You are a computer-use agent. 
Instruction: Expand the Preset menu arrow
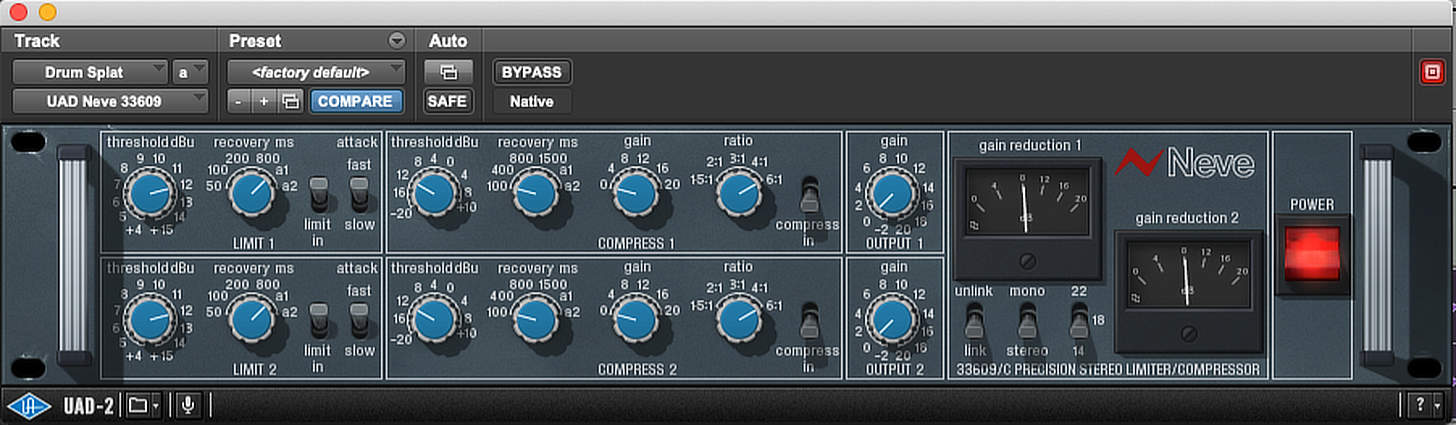tap(397, 41)
